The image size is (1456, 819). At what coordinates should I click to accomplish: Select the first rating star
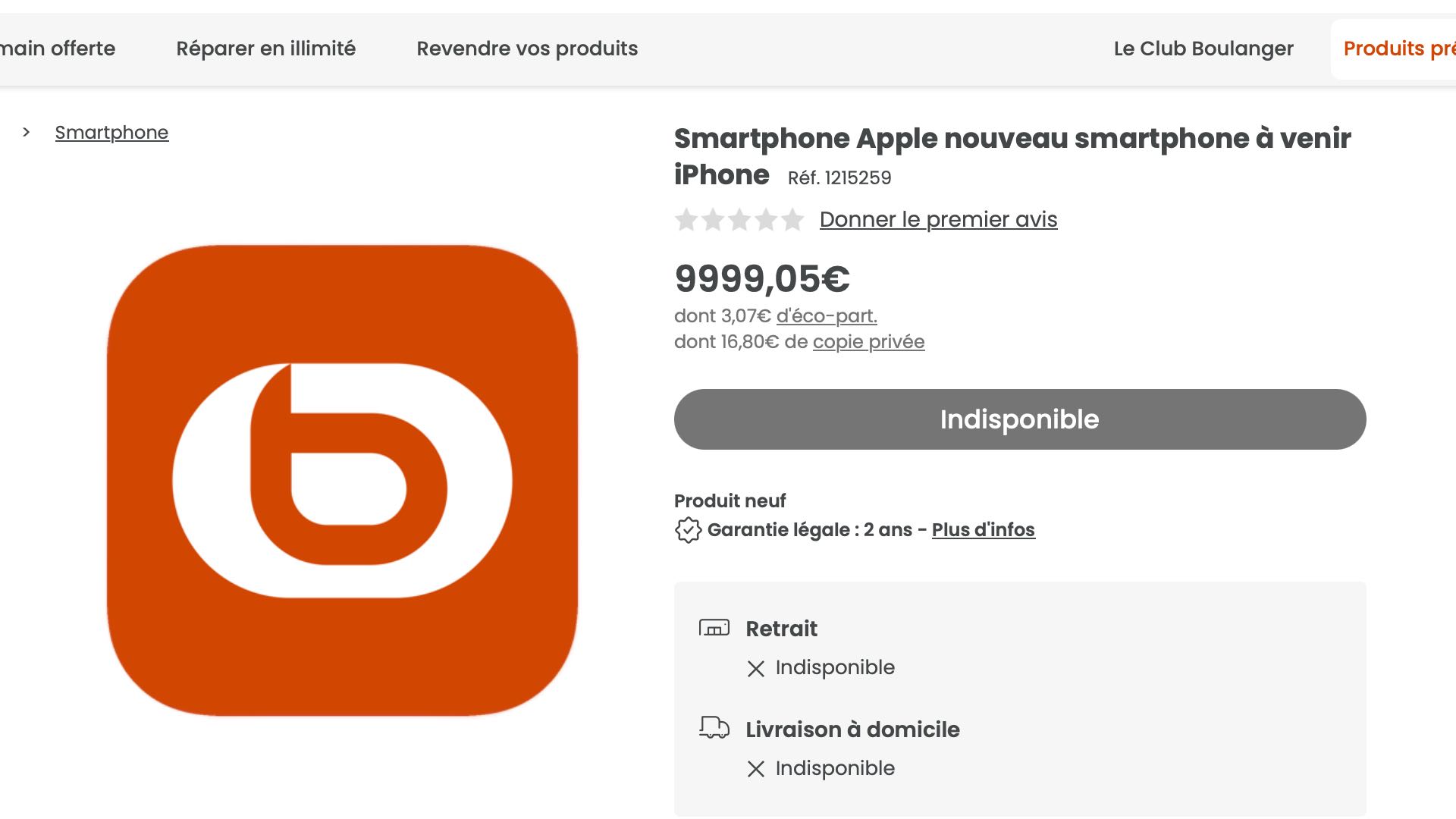coord(686,220)
